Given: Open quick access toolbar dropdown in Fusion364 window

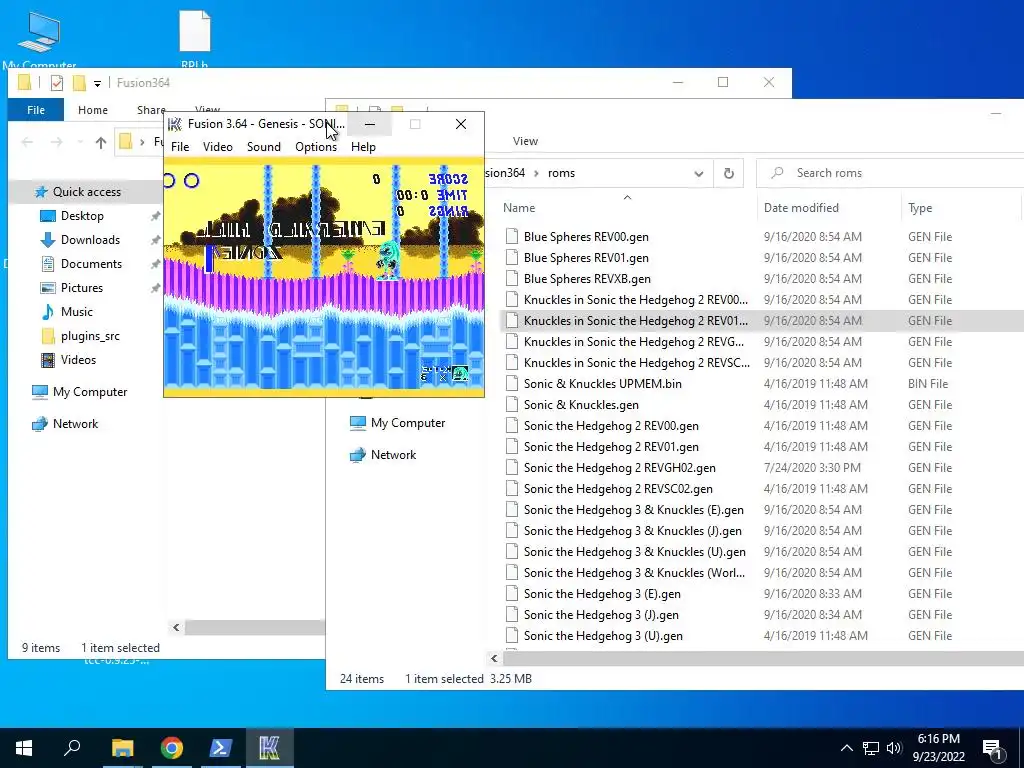Looking at the screenshot, I should coord(97,84).
